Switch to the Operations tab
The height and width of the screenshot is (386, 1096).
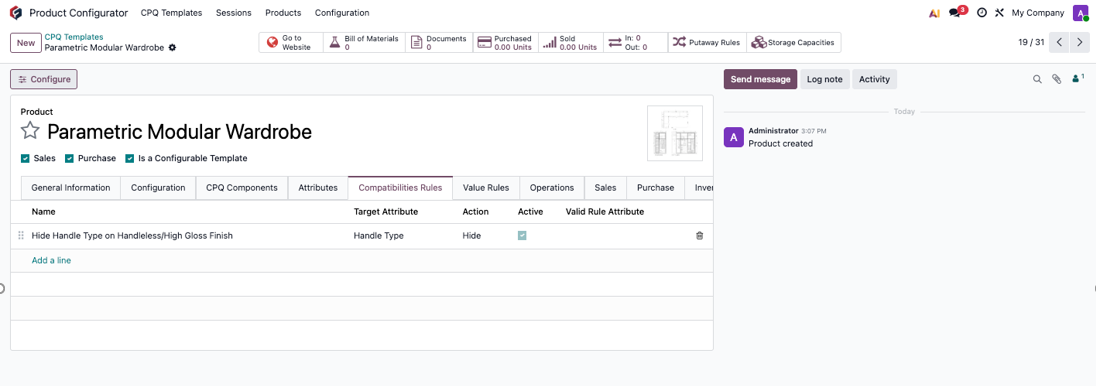[x=551, y=187]
